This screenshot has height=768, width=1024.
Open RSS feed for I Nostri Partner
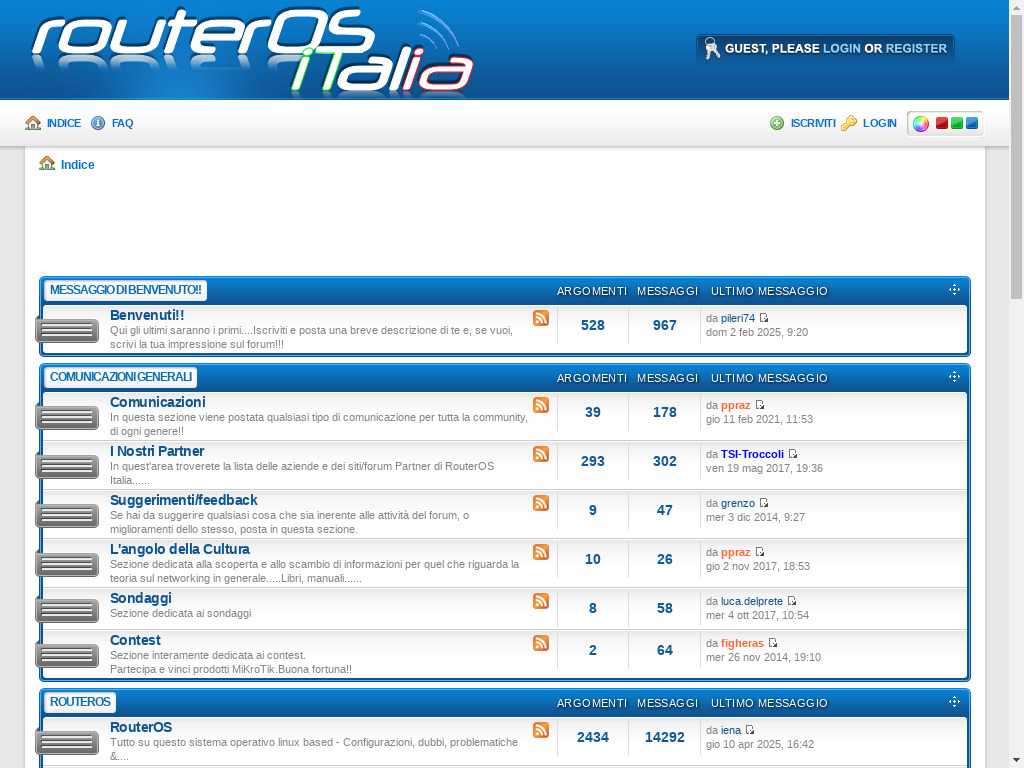click(x=541, y=454)
